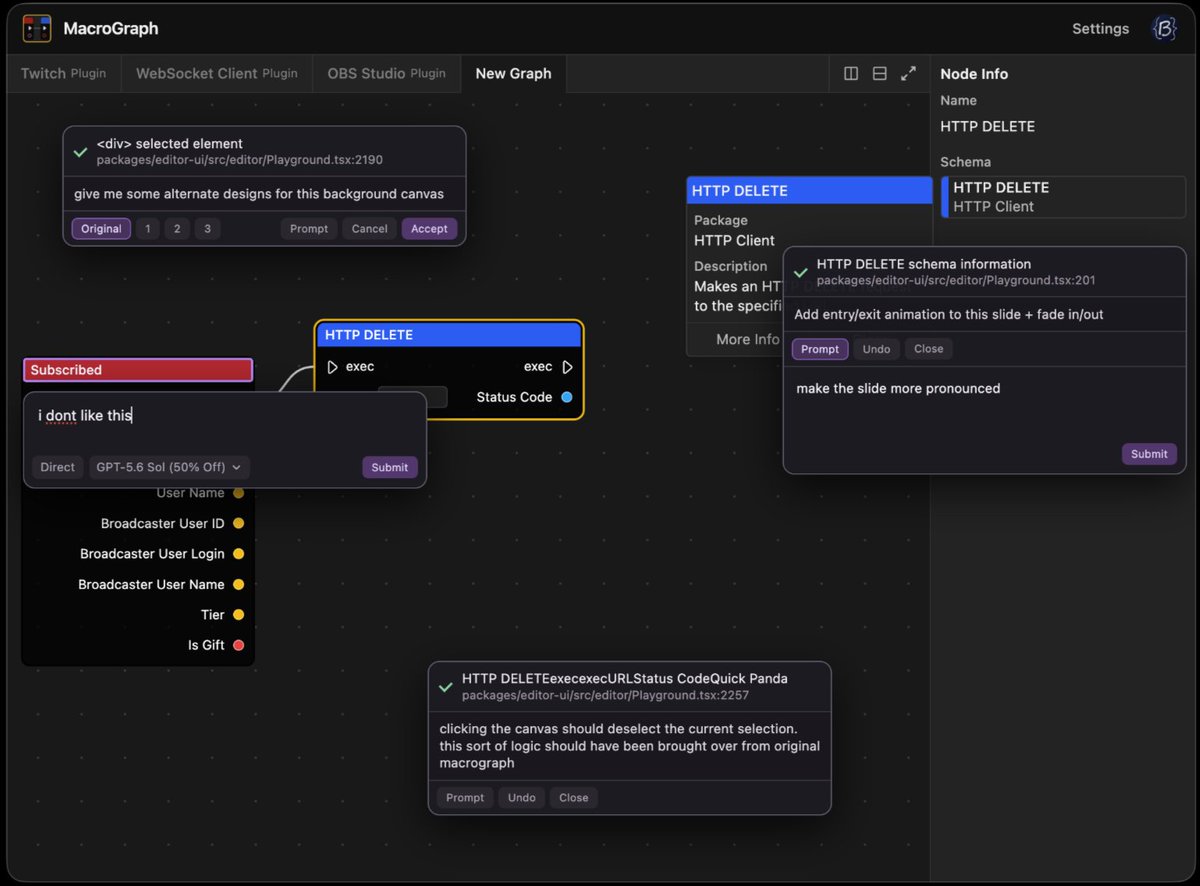Viewport: 1200px width, 886px height.
Task: Switch to the WebSocket Client Plugin tab
Action: tap(217, 73)
